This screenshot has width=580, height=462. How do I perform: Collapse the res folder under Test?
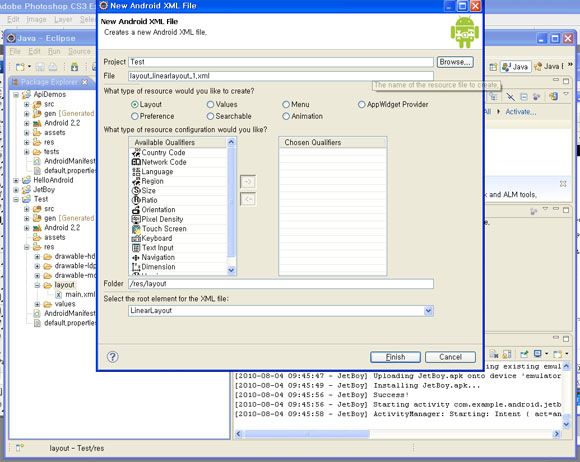27,247
